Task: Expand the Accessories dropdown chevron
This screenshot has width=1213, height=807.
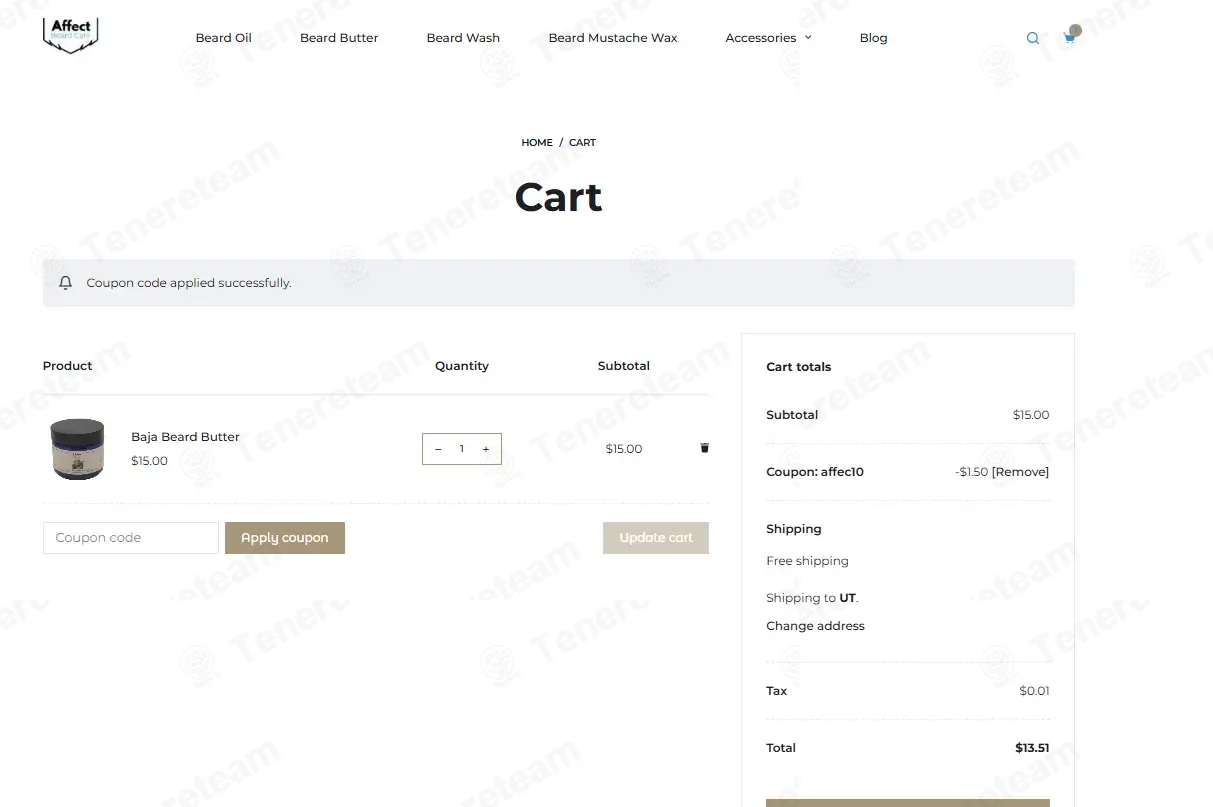Action: pos(808,37)
